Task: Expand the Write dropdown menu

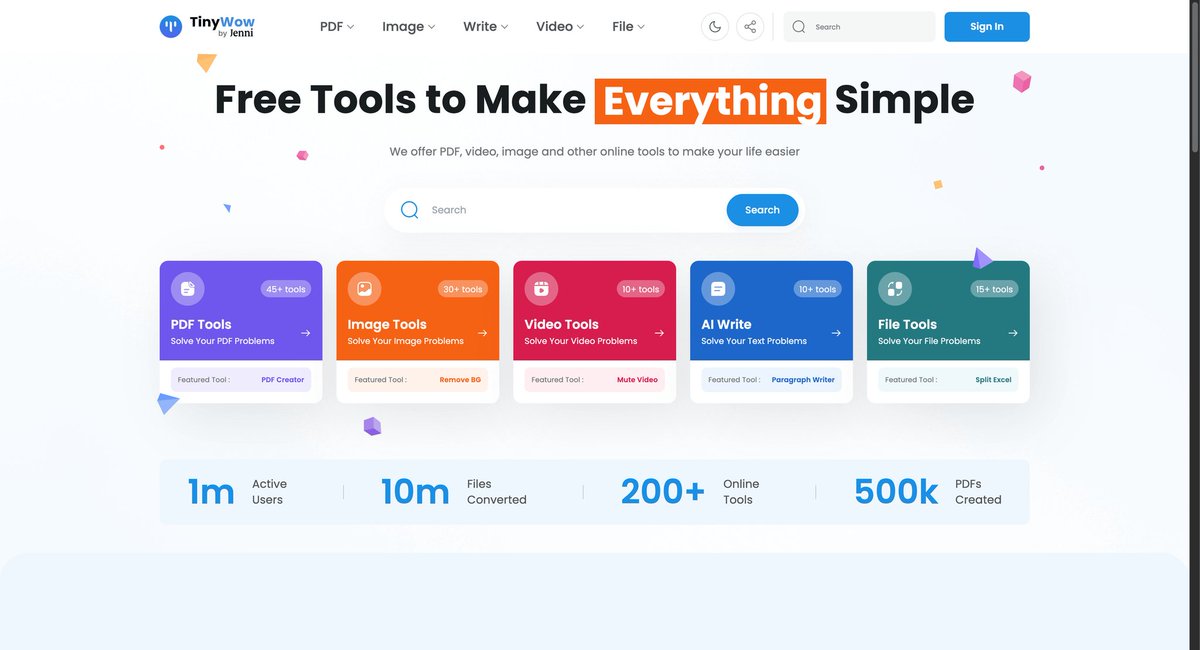Action: (x=486, y=27)
